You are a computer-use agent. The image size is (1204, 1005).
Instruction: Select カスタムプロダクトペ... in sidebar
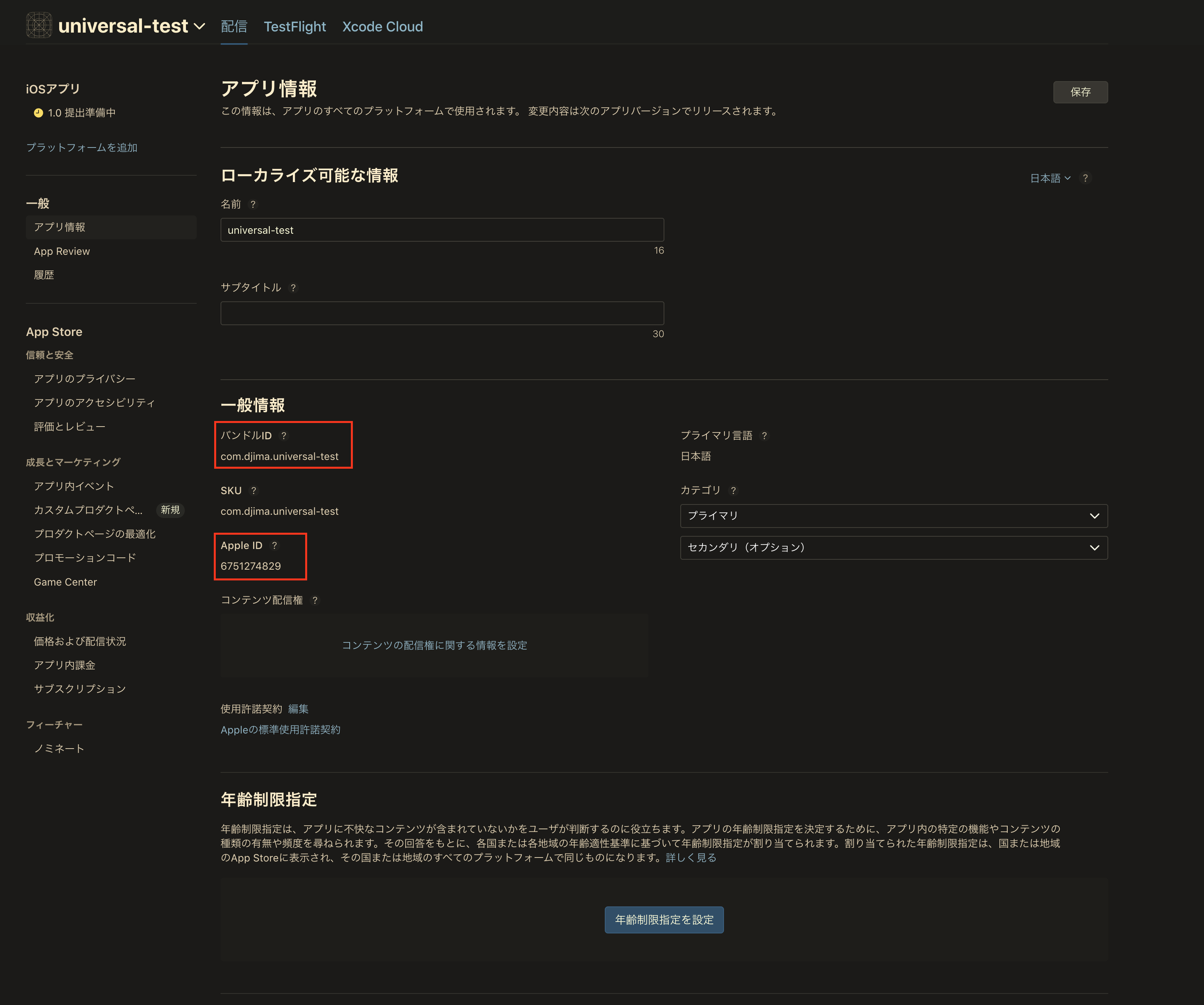coord(88,510)
